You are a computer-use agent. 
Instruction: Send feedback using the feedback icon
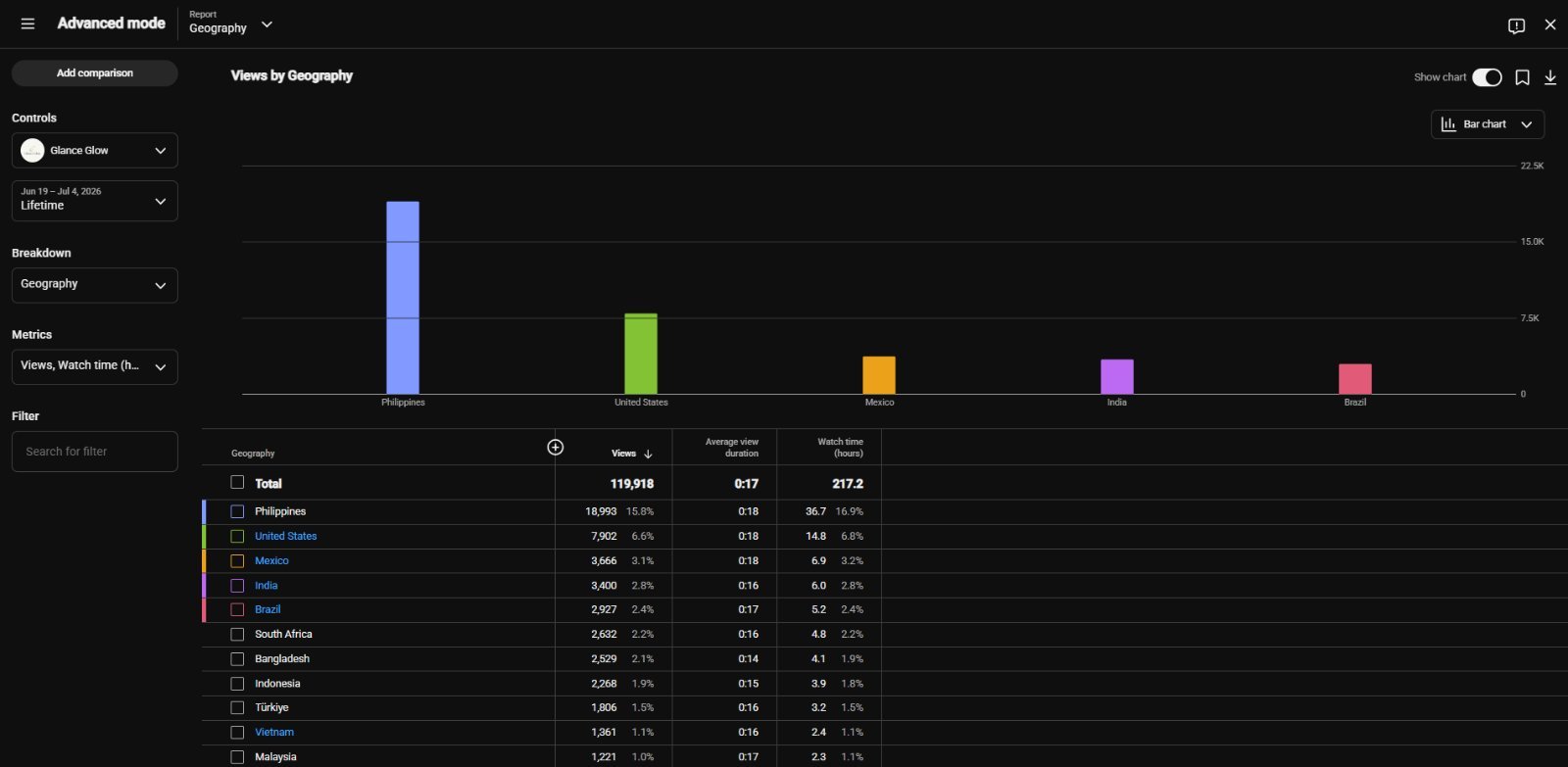click(1516, 25)
